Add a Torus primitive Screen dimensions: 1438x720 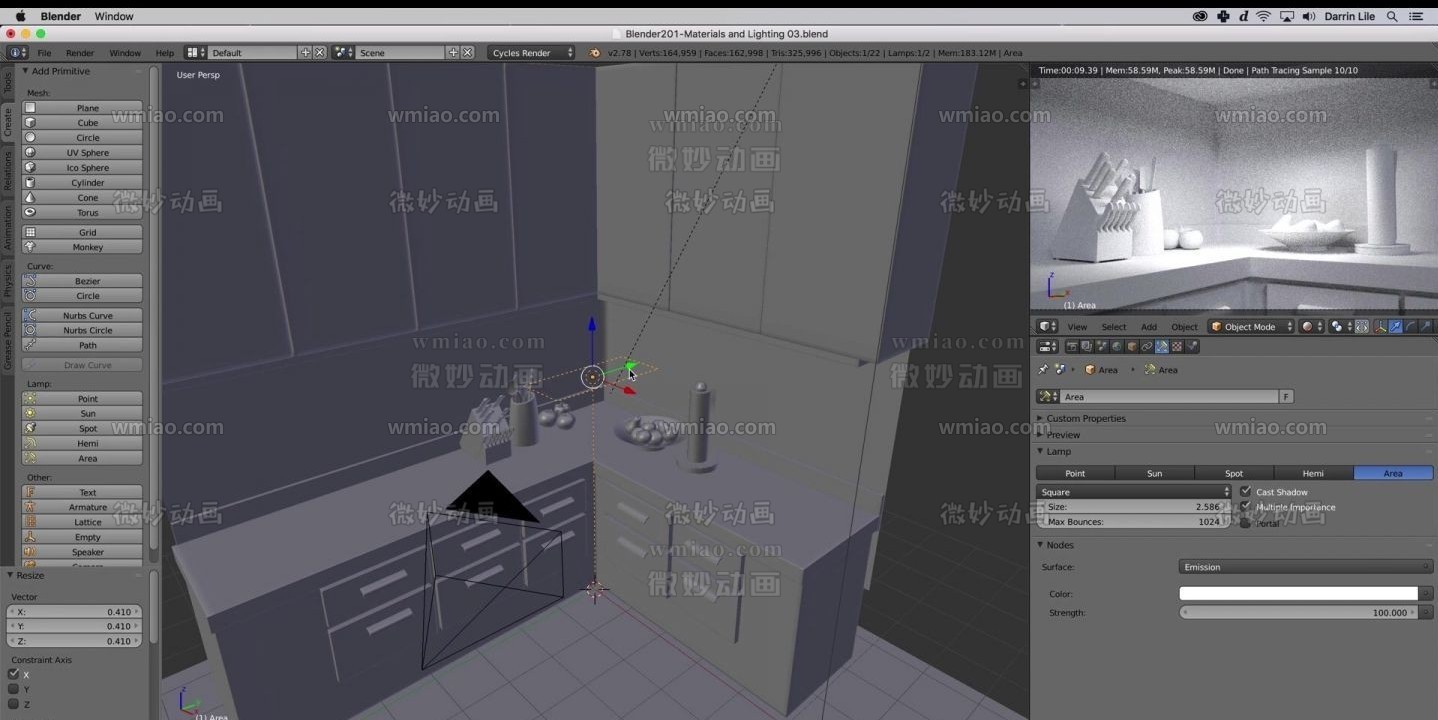pyautogui.click(x=87, y=212)
